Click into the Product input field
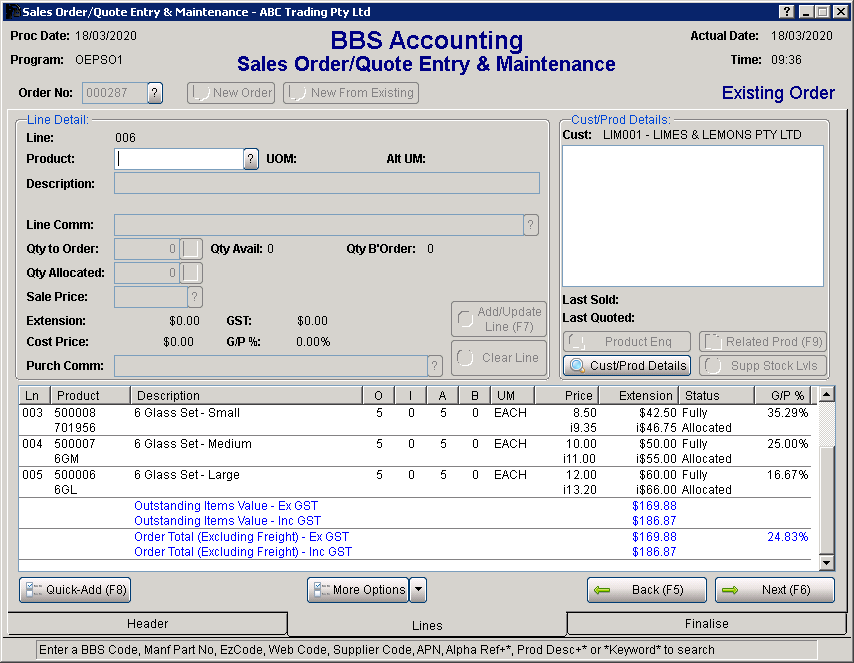 pos(178,159)
